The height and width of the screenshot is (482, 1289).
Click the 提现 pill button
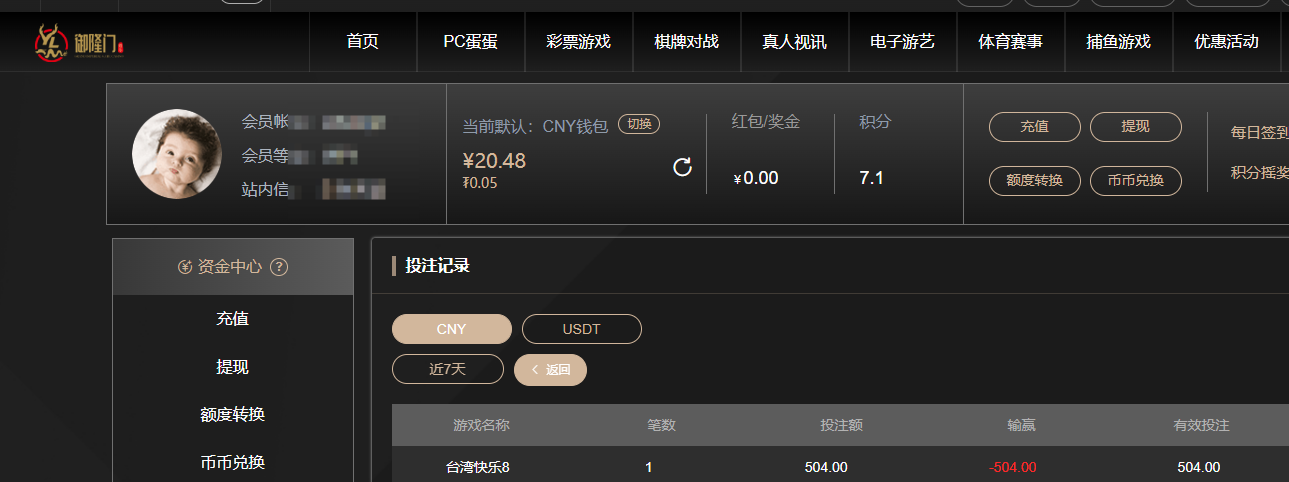click(x=1136, y=127)
